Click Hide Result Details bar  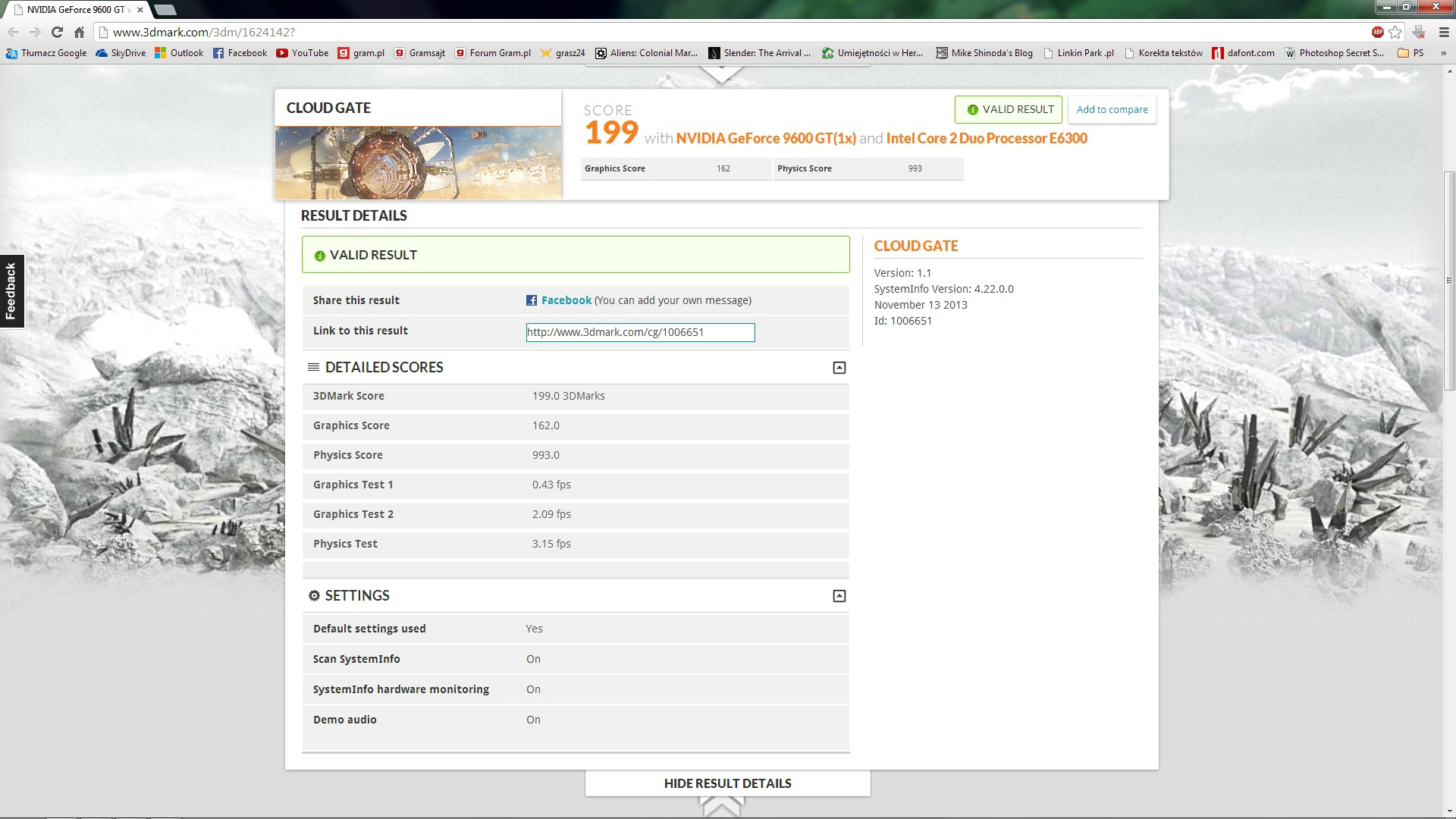point(727,783)
